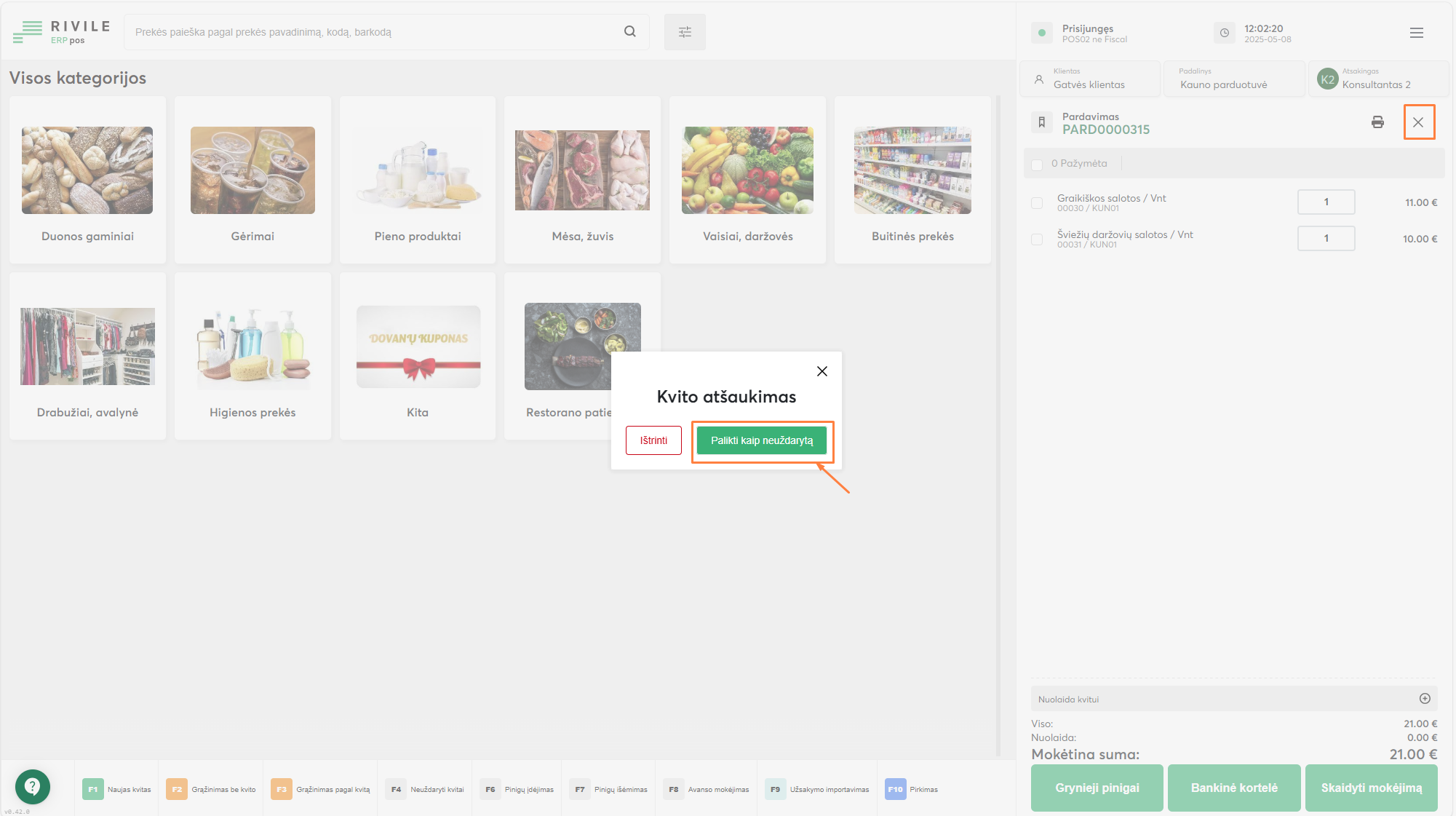
Task: Open the filter settings sliders icon
Action: click(x=685, y=32)
